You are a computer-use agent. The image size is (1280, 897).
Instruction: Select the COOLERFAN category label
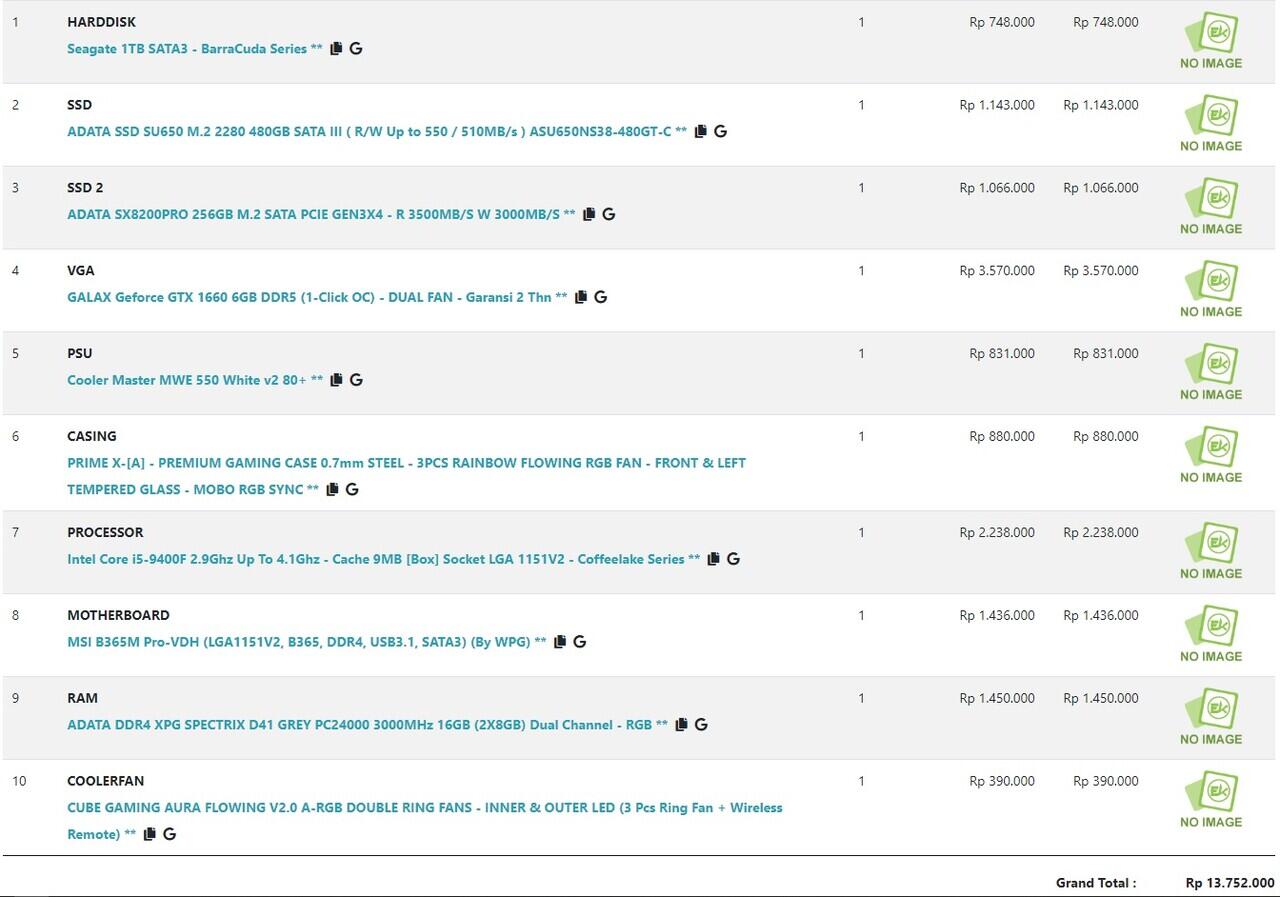106,782
